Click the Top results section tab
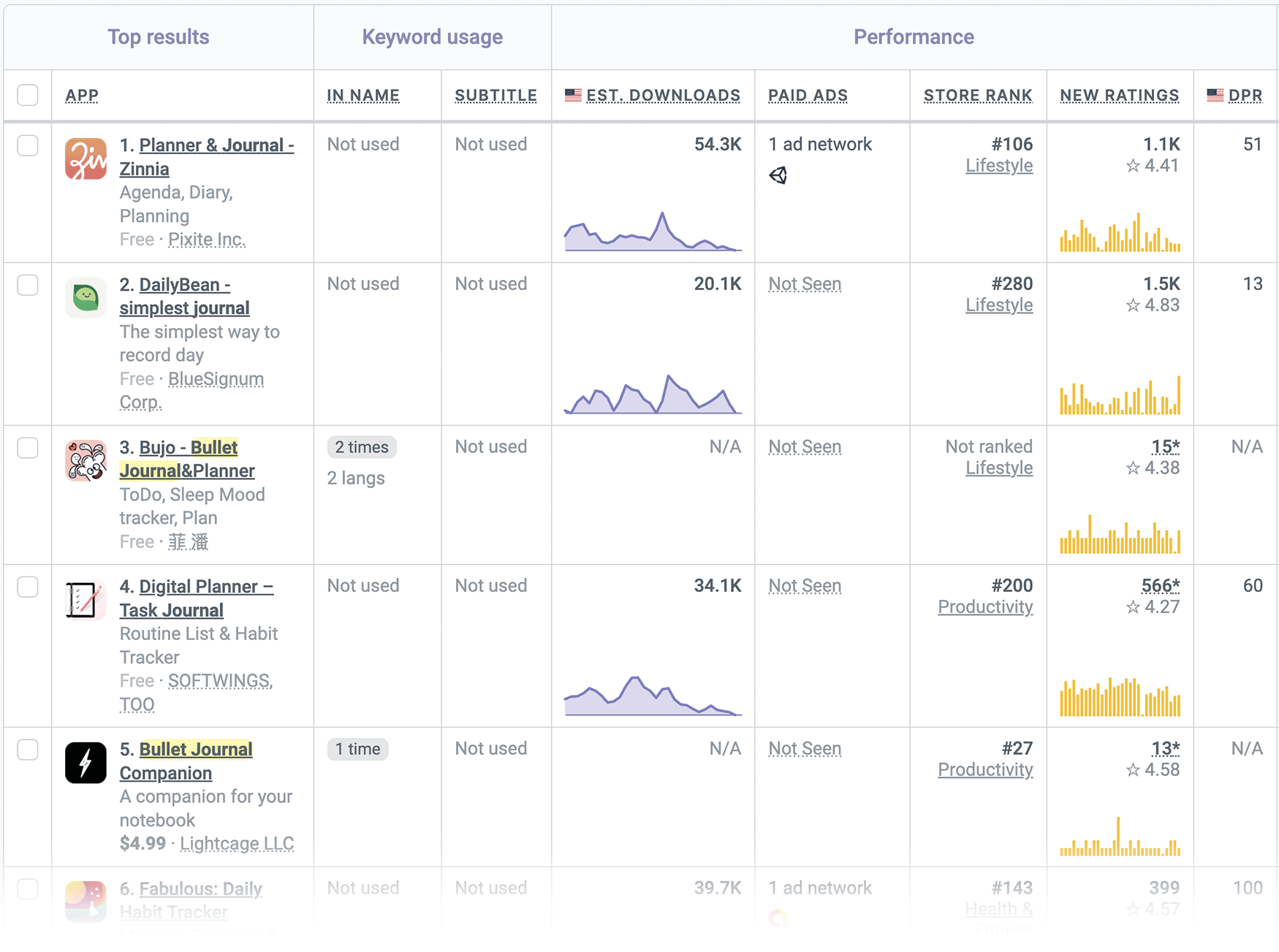Screen dimensions: 1279x952 coord(158,37)
